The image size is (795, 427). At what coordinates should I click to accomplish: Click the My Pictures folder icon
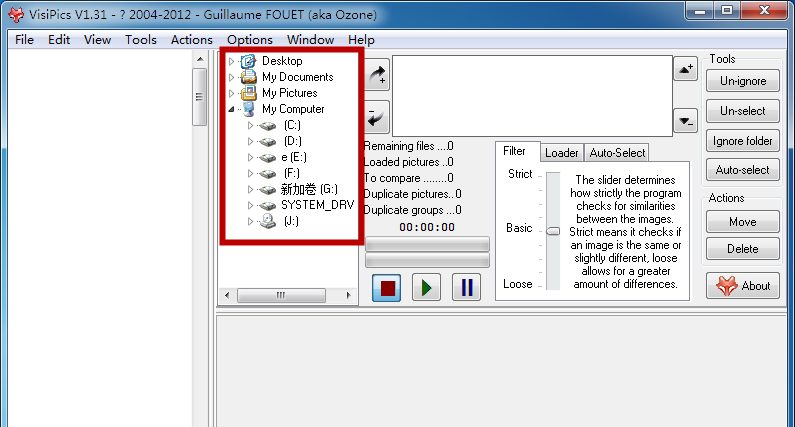point(248,93)
